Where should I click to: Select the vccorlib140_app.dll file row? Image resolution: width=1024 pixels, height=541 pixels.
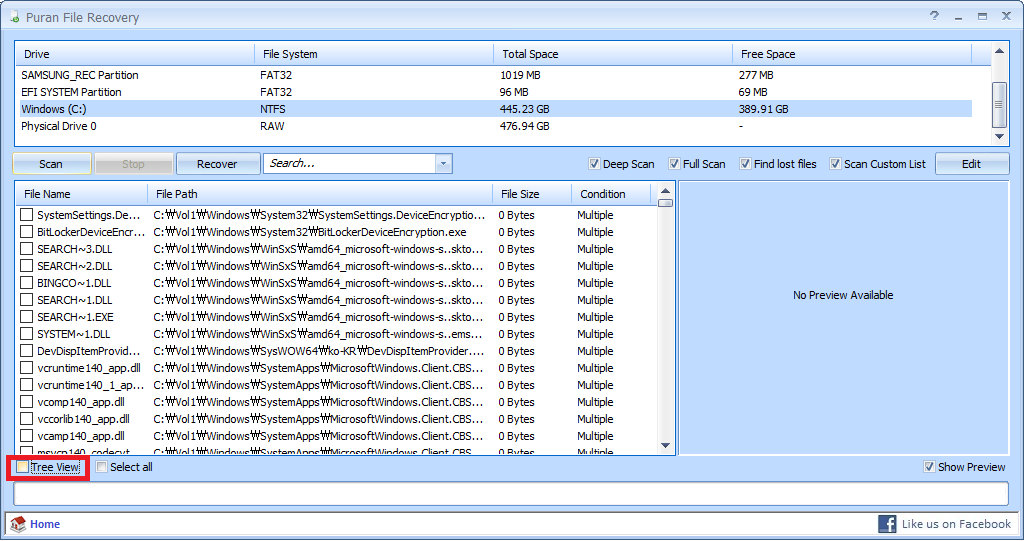pyautogui.click(x=336, y=419)
